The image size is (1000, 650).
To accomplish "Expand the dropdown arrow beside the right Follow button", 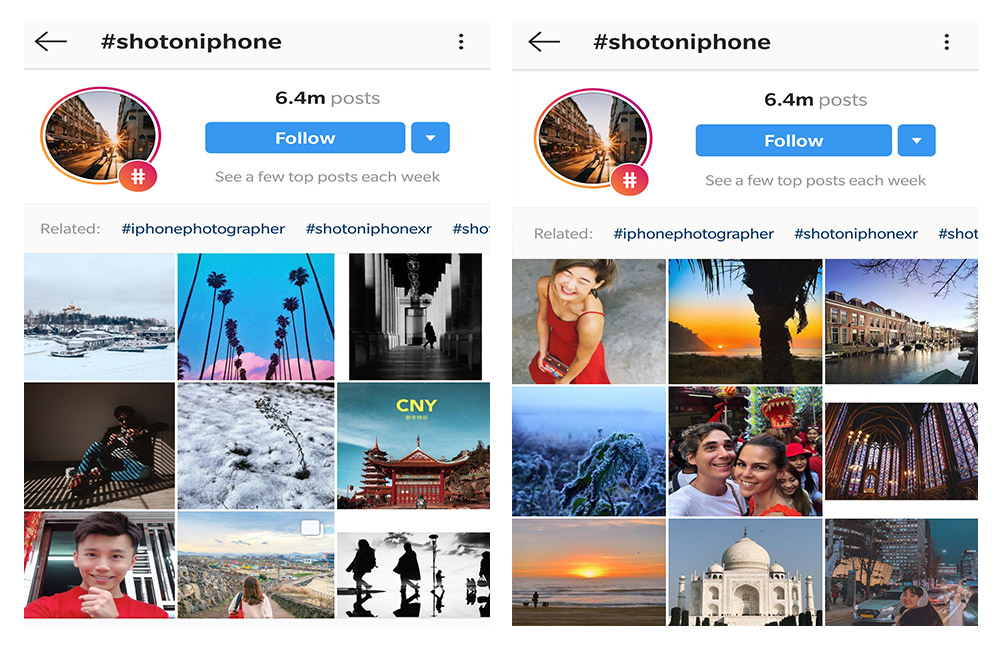I will (x=916, y=140).
